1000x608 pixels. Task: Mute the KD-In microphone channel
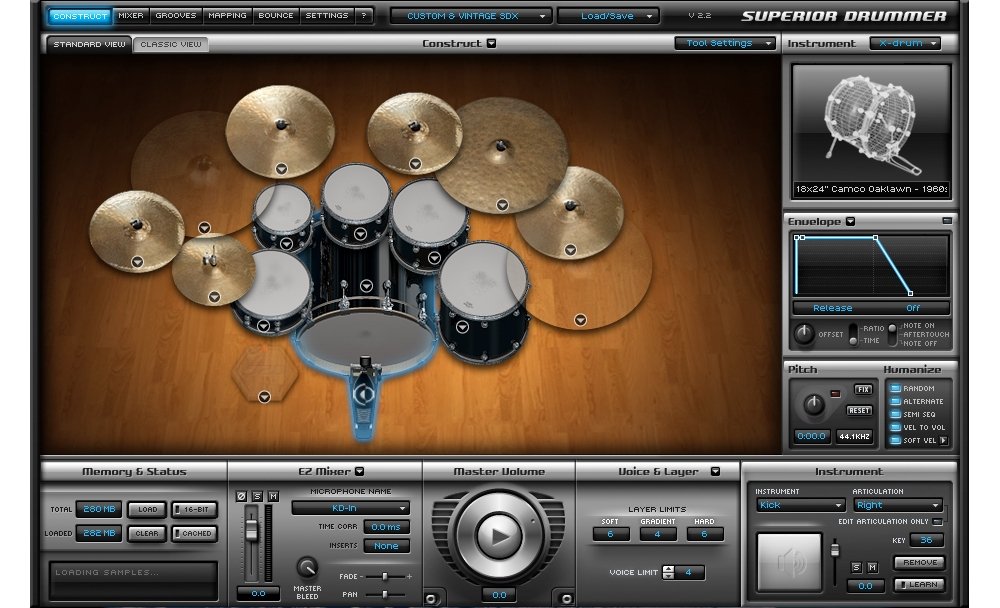coord(273,496)
